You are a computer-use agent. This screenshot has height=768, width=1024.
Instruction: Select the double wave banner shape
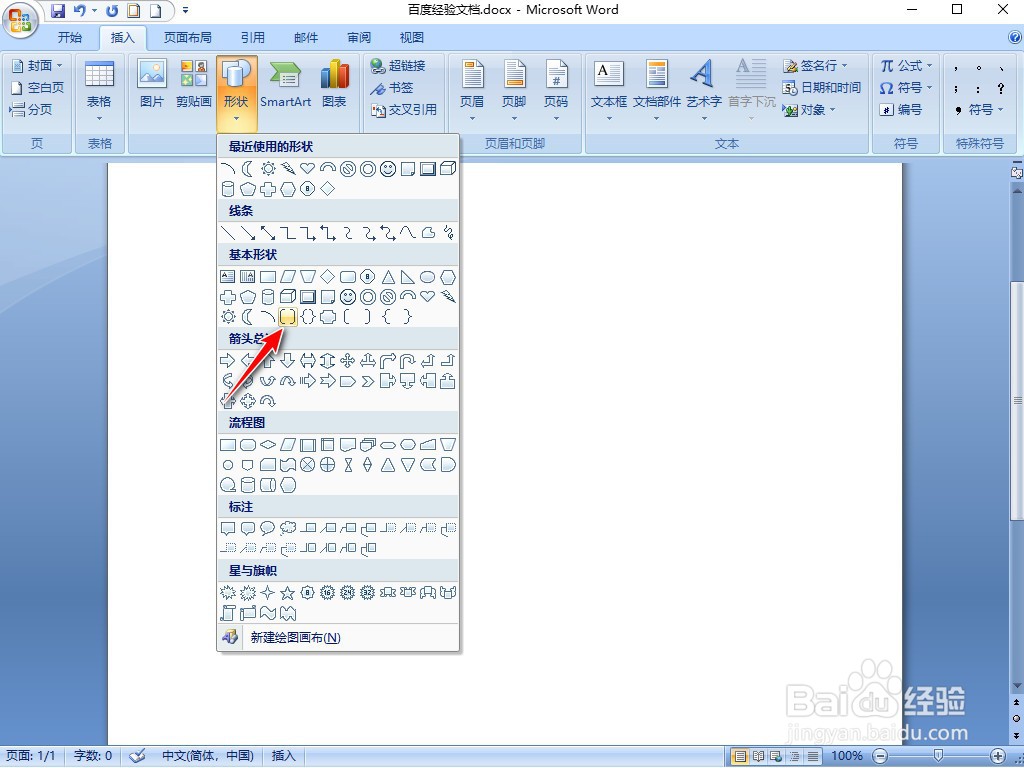(x=287, y=613)
